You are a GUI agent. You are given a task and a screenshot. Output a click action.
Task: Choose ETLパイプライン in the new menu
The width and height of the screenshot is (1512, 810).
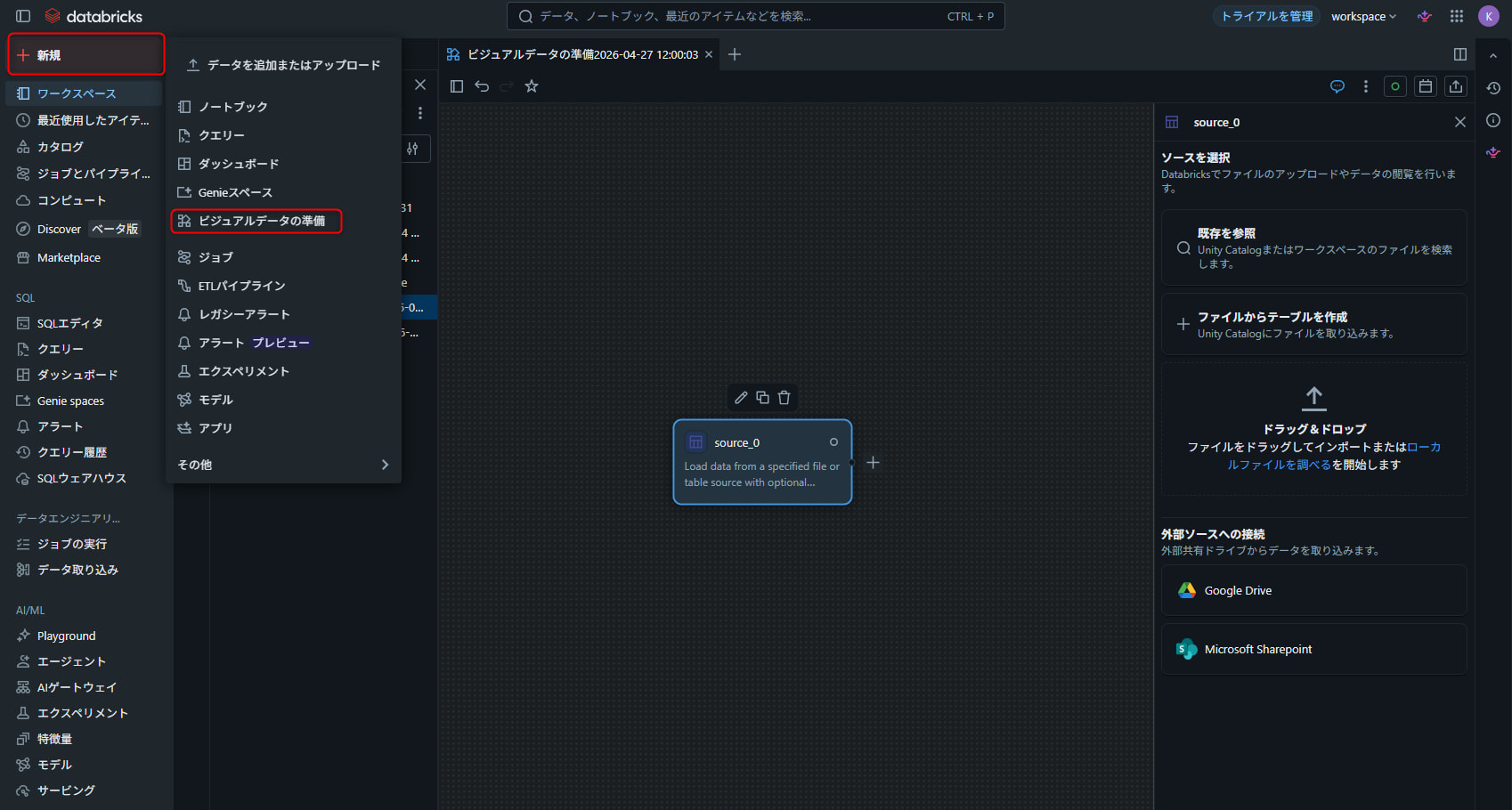click(x=241, y=286)
